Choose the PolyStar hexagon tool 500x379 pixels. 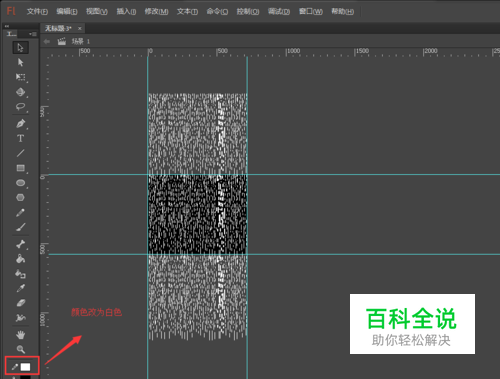tap(20, 198)
